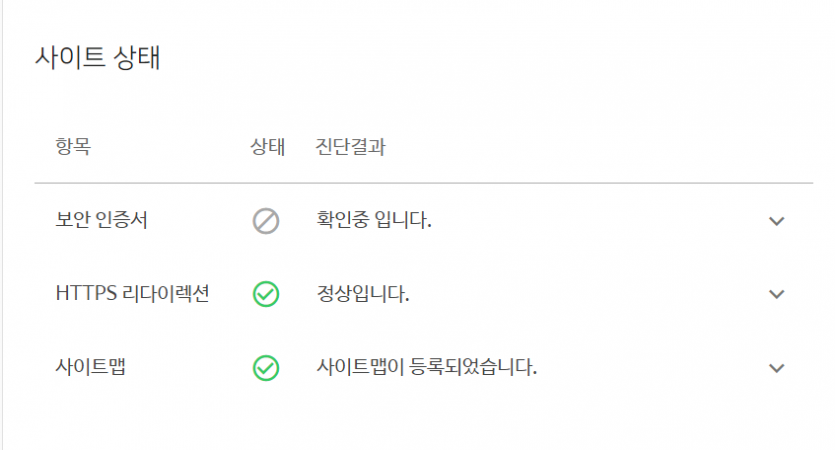Click the panel's left vertical border line
This screenshot has height=450, width=835.
(x=2, y=225)
